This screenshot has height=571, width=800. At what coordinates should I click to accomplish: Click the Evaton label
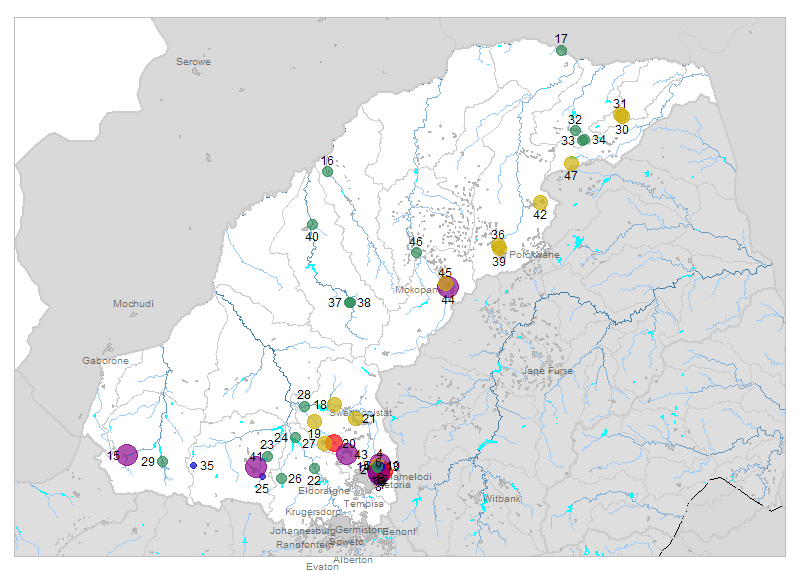322,566
